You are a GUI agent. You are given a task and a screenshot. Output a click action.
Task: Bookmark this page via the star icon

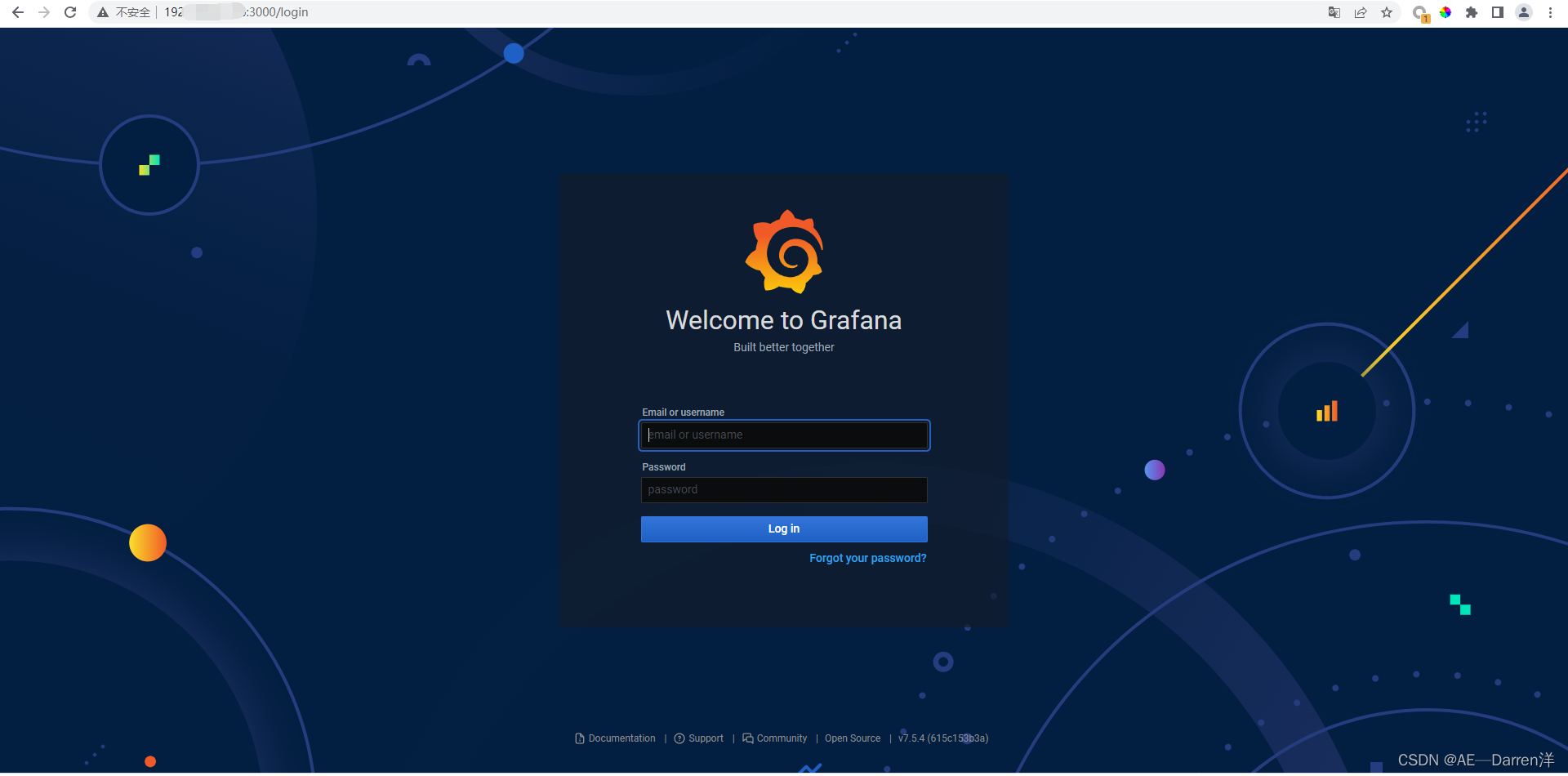coord(1387,12)
